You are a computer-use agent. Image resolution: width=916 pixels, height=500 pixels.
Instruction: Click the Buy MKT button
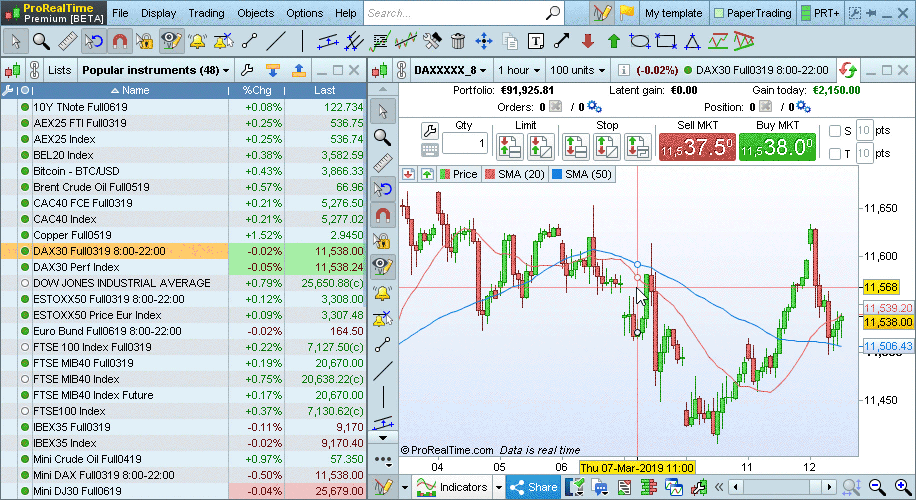tap(777, 147)
